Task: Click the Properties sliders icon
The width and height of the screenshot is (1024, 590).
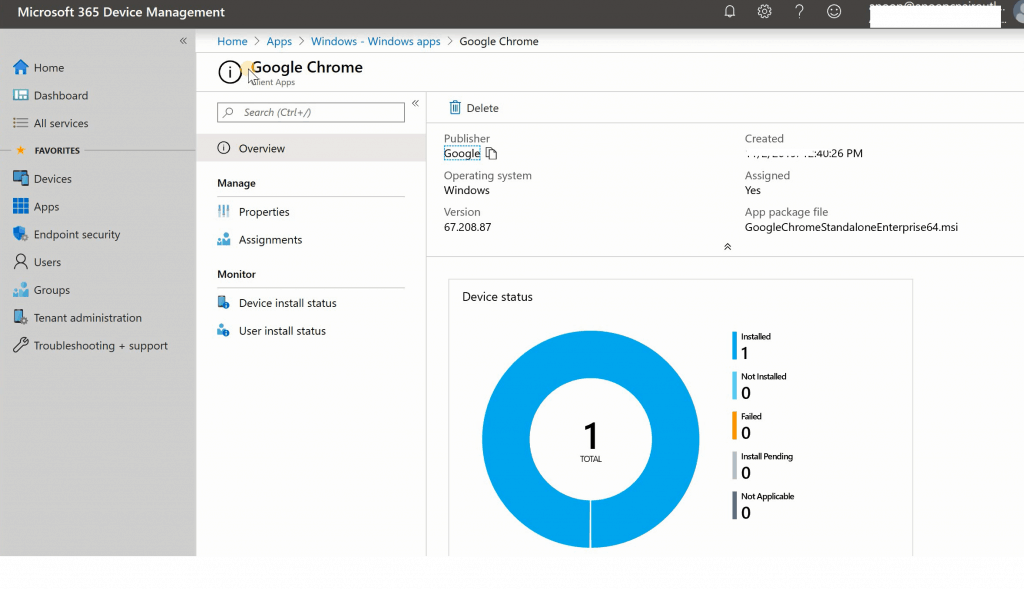Action: tap(224, 211)
